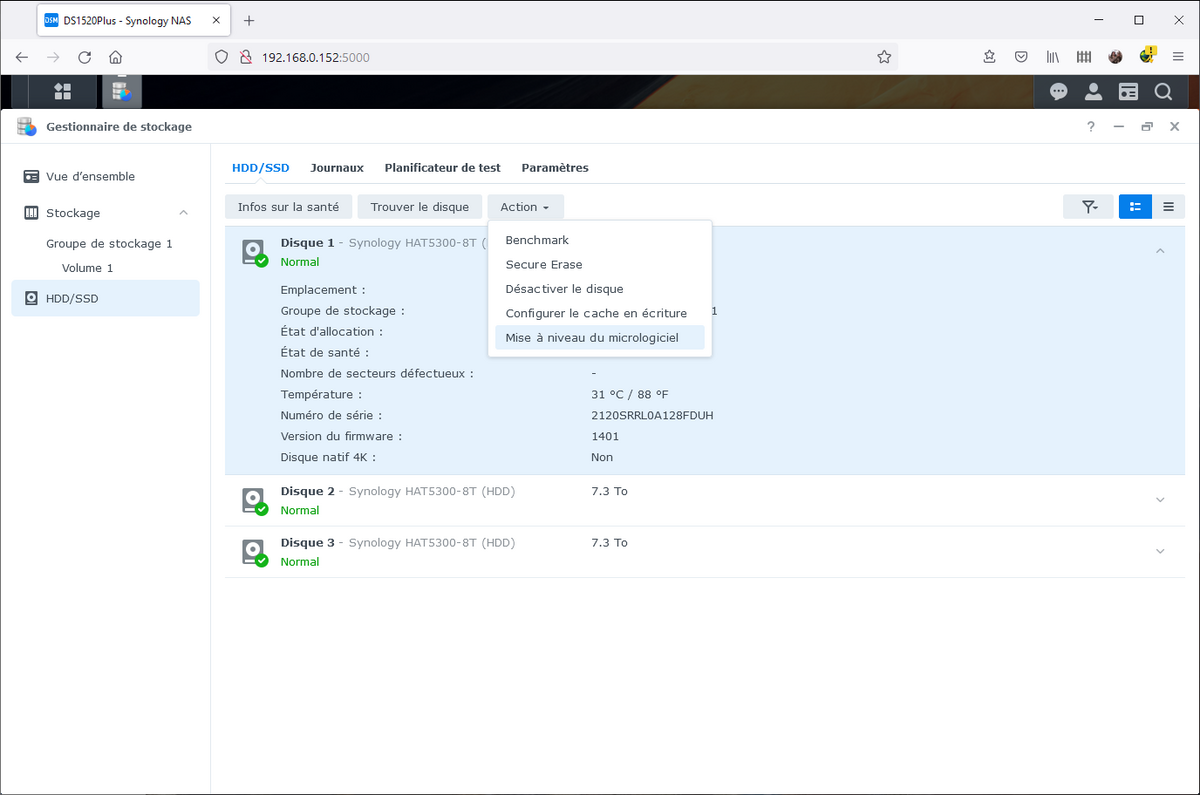Click Disque 3 Normal status text
1200x795 pixels.
[300, 562]
